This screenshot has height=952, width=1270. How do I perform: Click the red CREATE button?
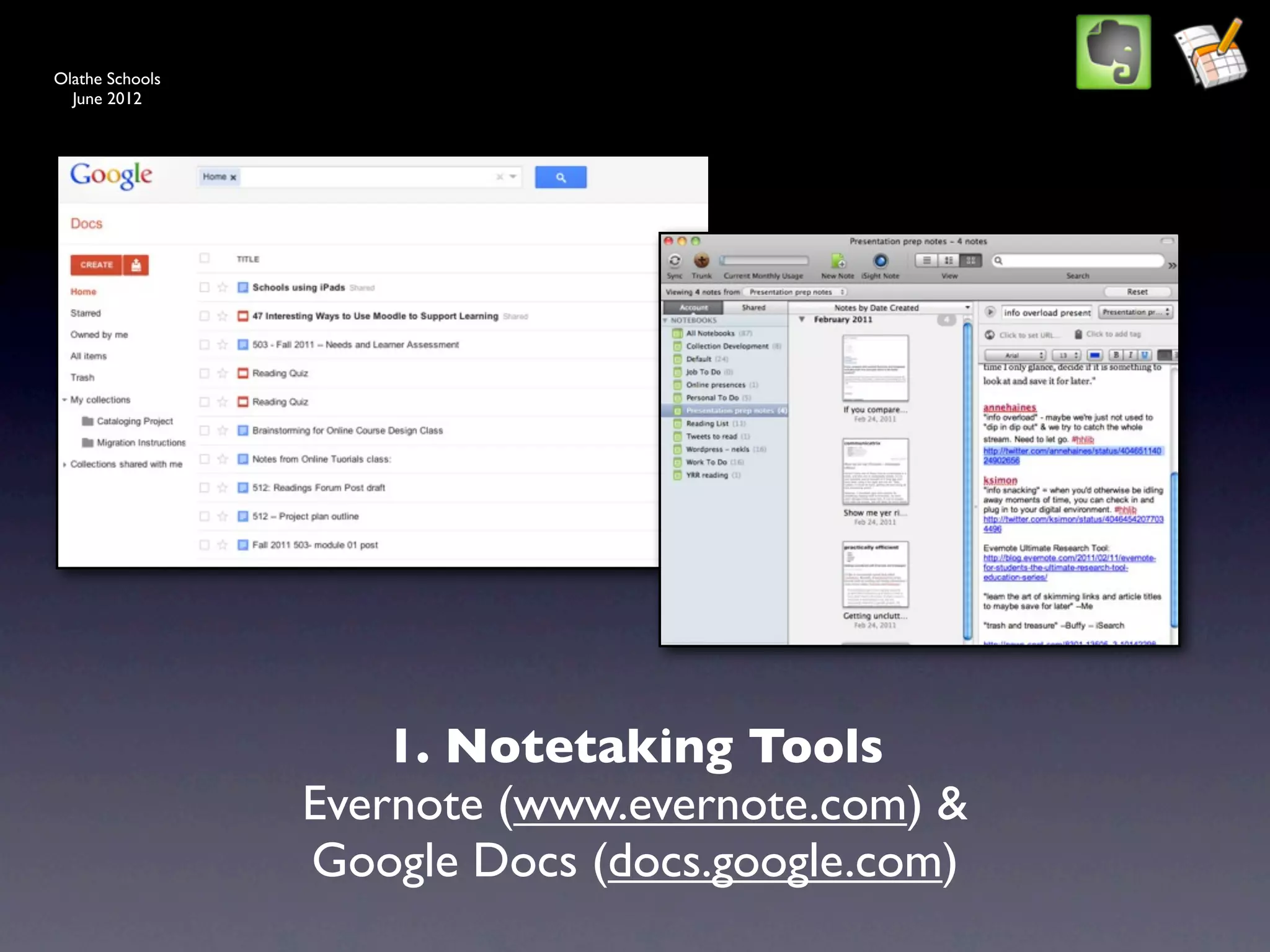point(96,265)
